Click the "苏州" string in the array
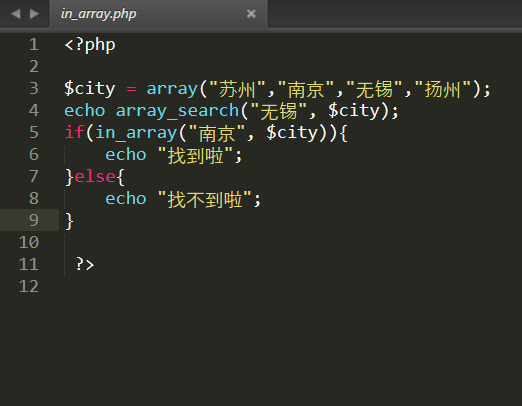This screenshot has height=406, width=522. [x=237, y=89]
